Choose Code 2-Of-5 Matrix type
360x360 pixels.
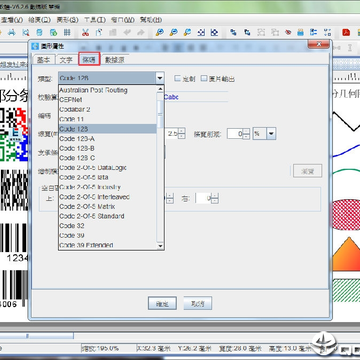tap(107, 206)
